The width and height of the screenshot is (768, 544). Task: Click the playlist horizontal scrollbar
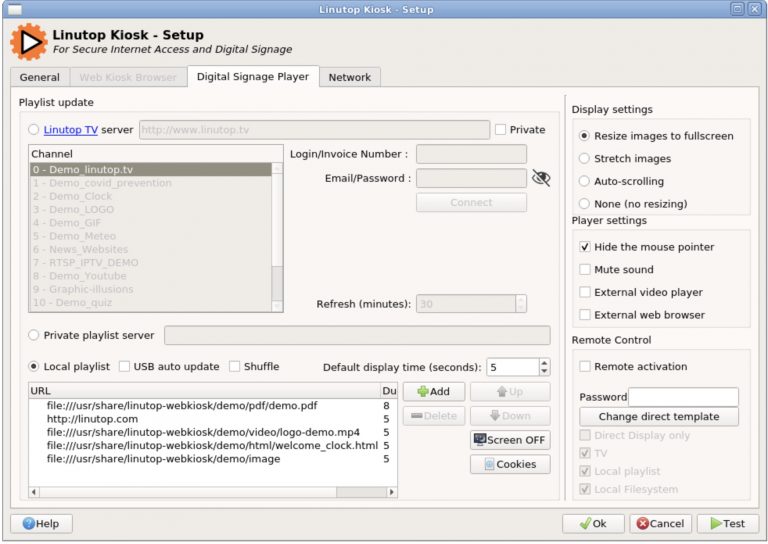(x=200, y=492)
